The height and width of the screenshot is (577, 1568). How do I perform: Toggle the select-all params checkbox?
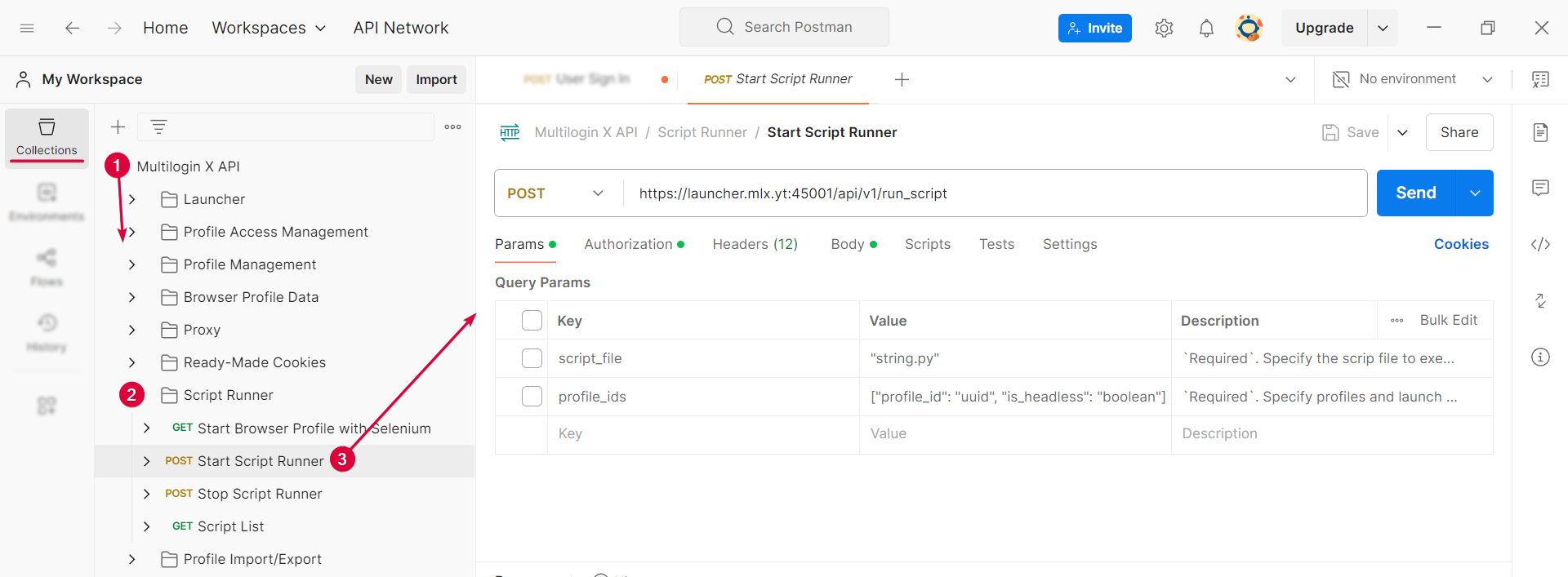point(532,320)
